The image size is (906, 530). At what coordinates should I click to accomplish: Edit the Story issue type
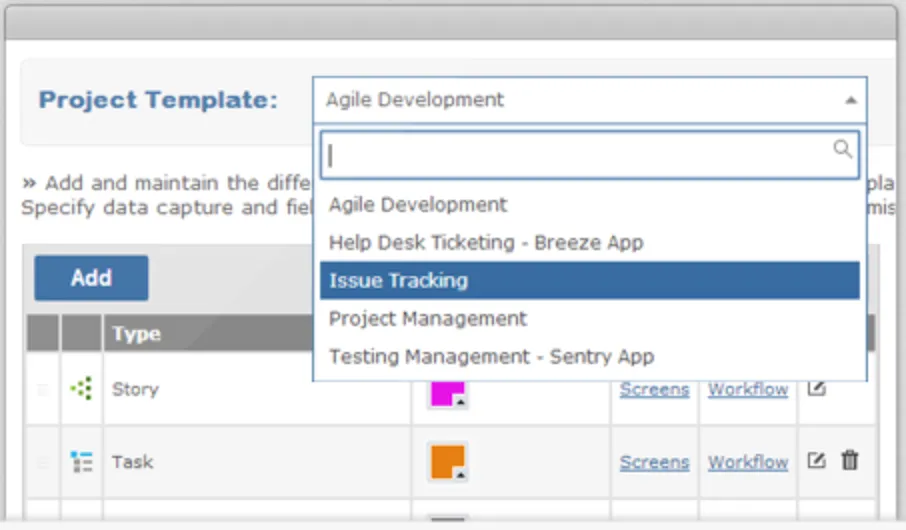(817, 388)
